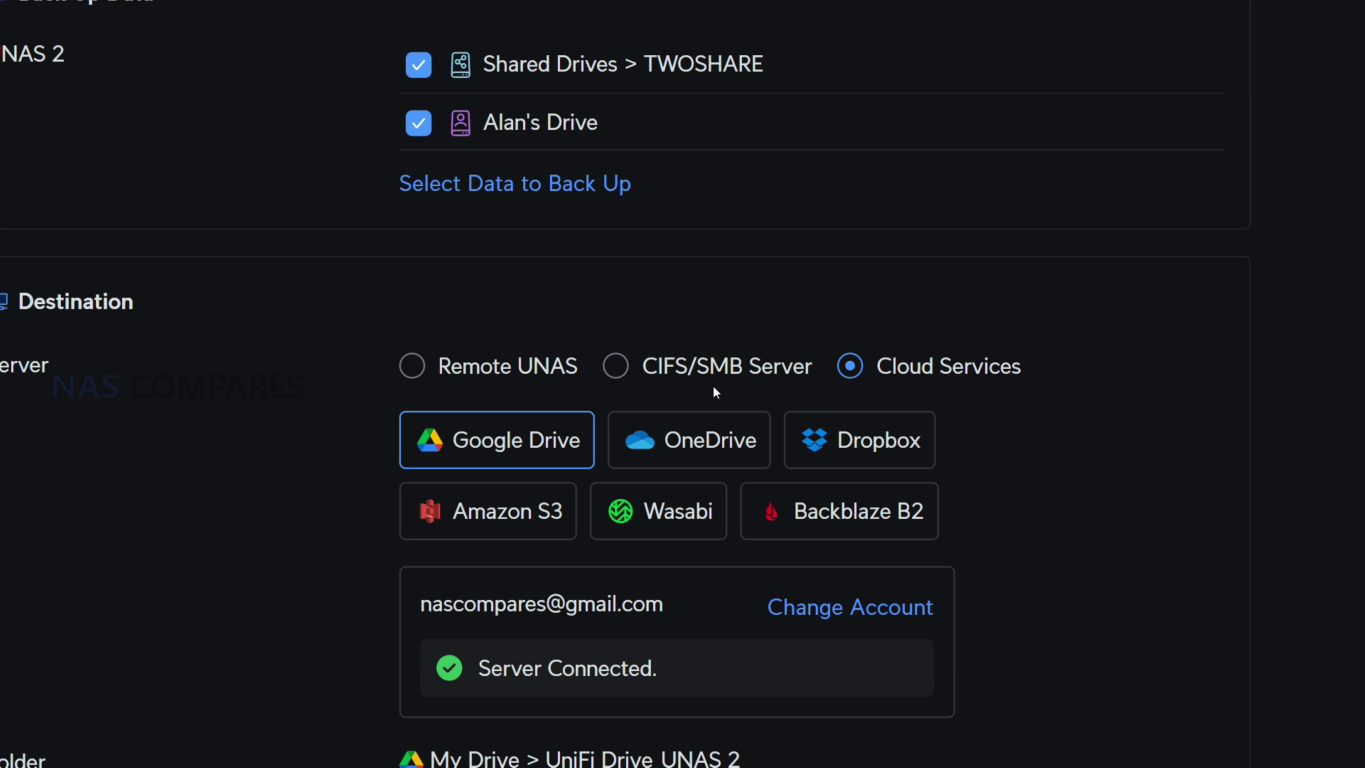1365x768 pixels.
Task: Click the green Server Connected checkmark icon
Action: pos(450,668)
